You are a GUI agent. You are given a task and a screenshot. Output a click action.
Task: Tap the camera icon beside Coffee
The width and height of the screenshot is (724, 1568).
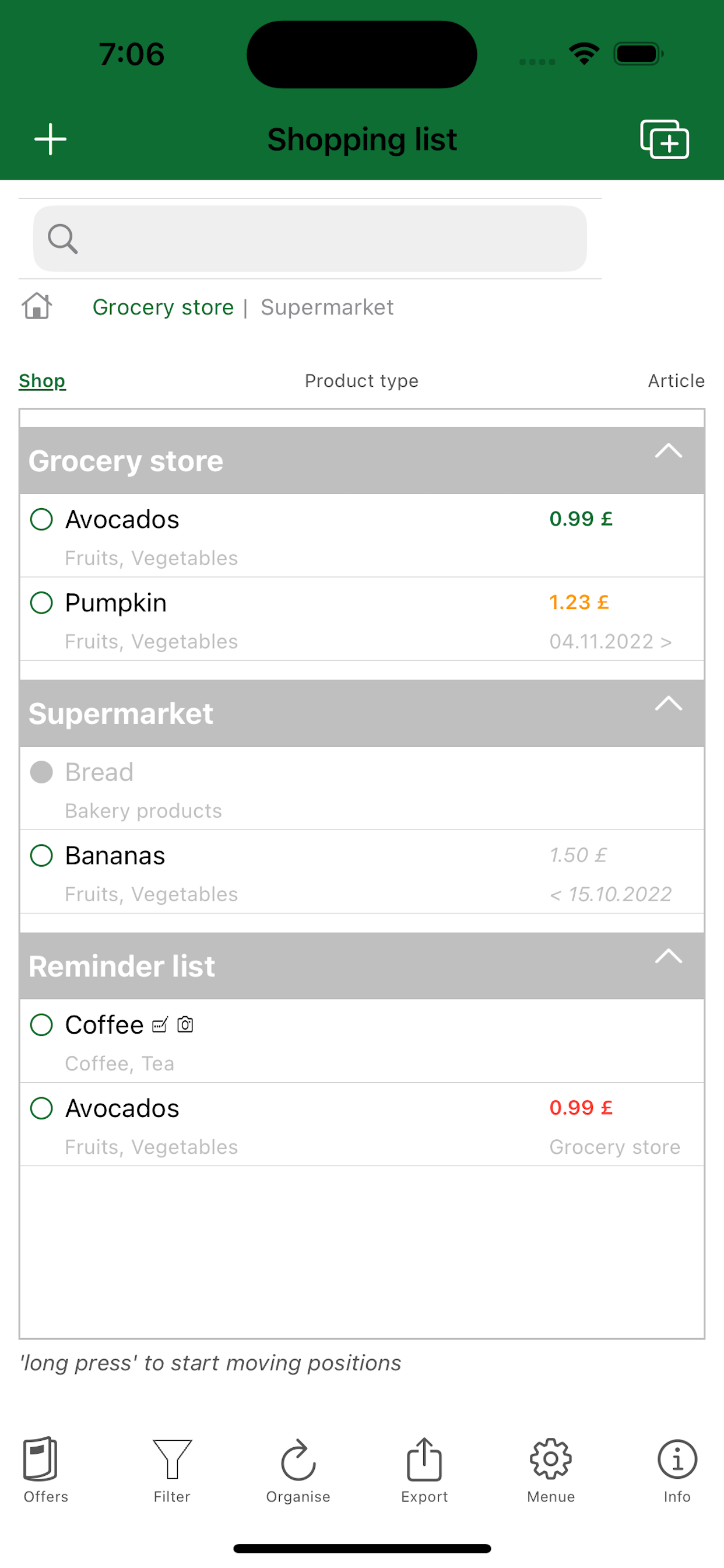(185, 1024)
